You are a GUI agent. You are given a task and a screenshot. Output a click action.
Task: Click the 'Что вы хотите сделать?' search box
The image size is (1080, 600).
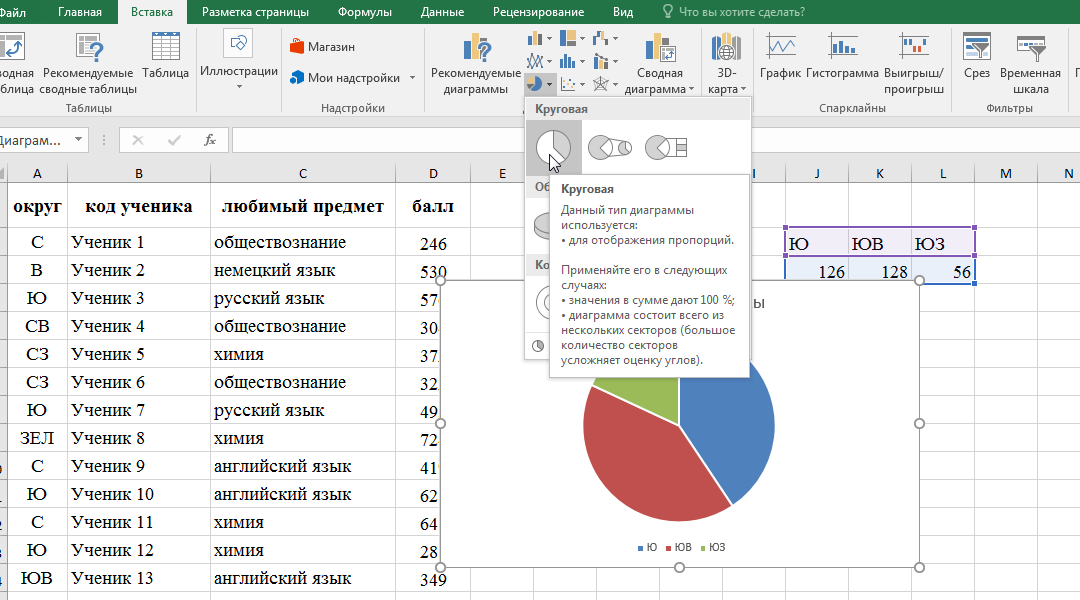(733, 12)
